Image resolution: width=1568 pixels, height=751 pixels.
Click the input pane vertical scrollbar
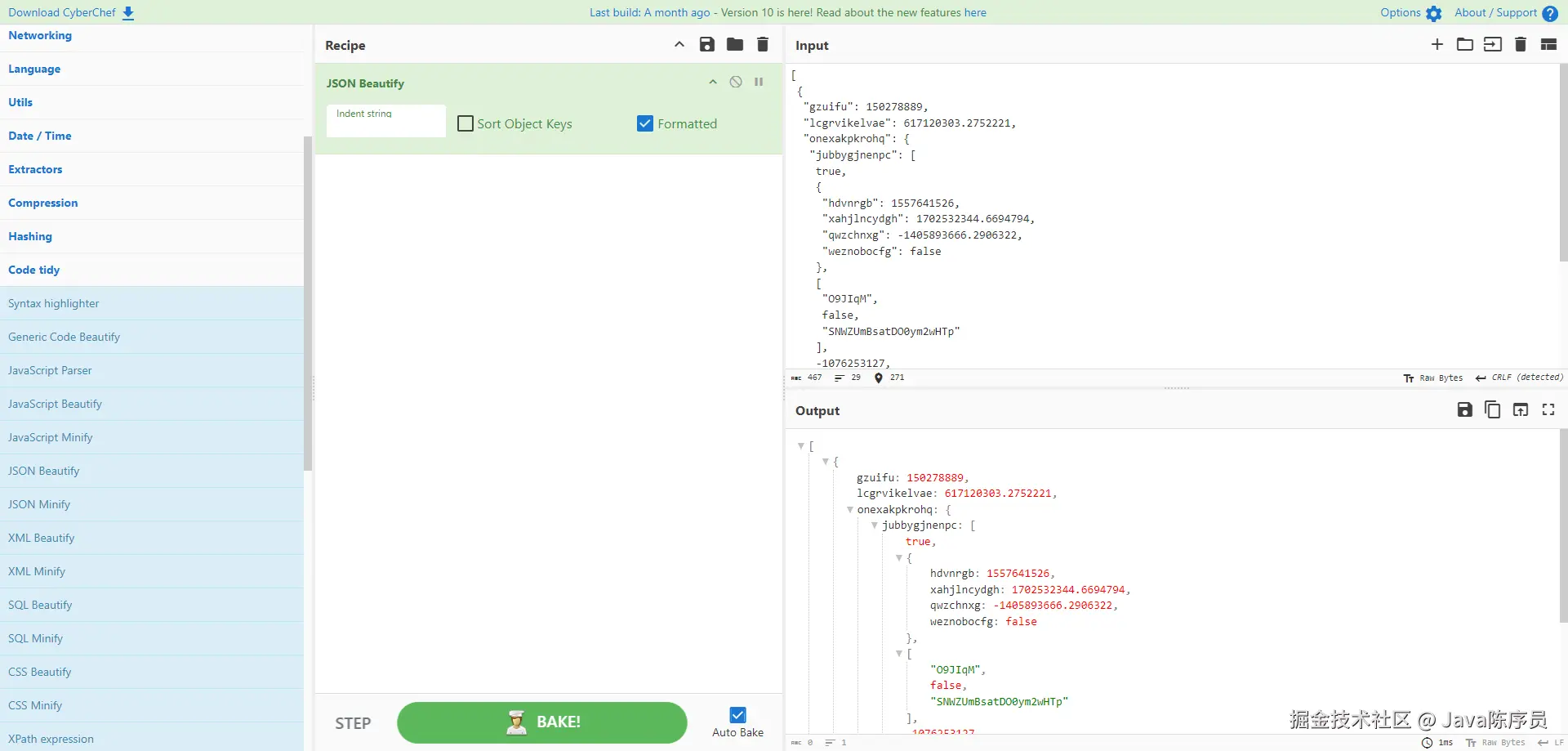click(x=1563, y=163)
